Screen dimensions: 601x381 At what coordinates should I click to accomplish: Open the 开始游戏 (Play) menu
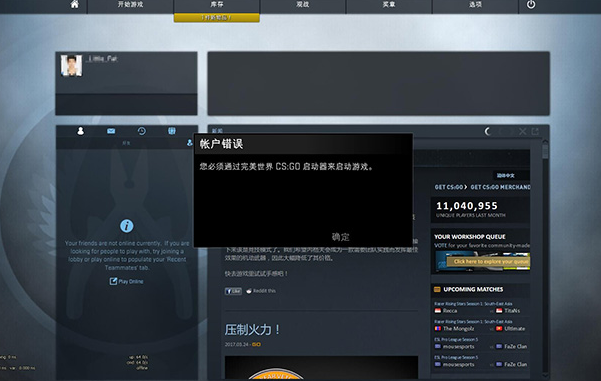point(130,5)
